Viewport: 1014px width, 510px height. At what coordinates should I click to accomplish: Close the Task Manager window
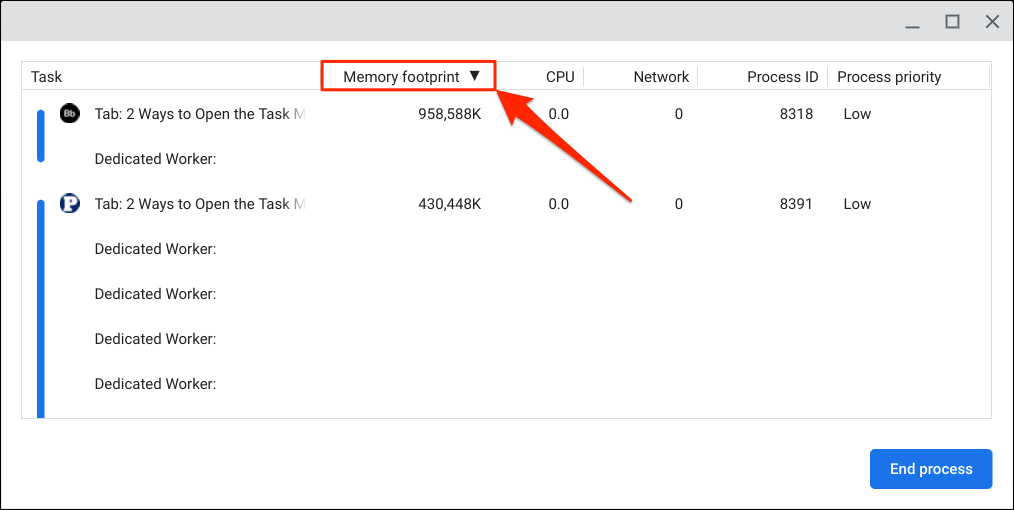992,22
